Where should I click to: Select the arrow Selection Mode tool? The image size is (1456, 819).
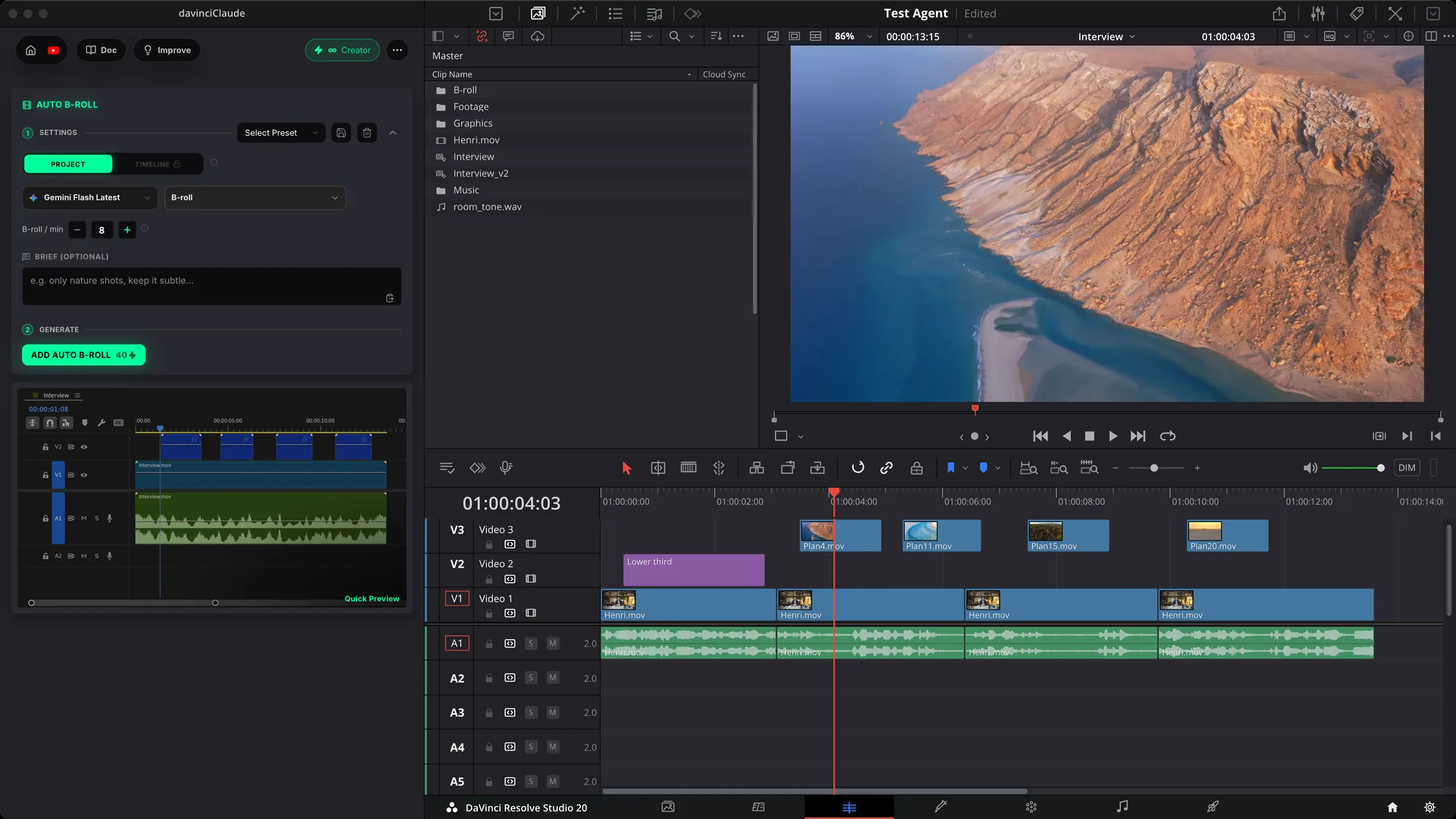(626, 468)
